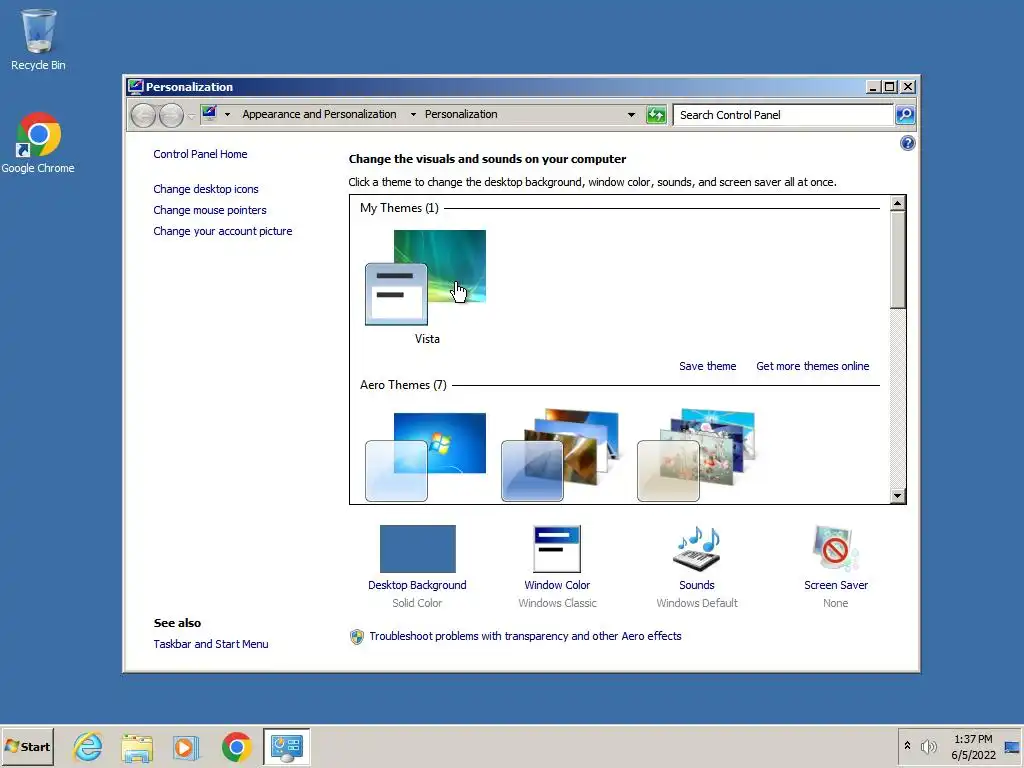The image size is (1024, 768).
Task: Click the green Refresh button
Action: point(656,115)
